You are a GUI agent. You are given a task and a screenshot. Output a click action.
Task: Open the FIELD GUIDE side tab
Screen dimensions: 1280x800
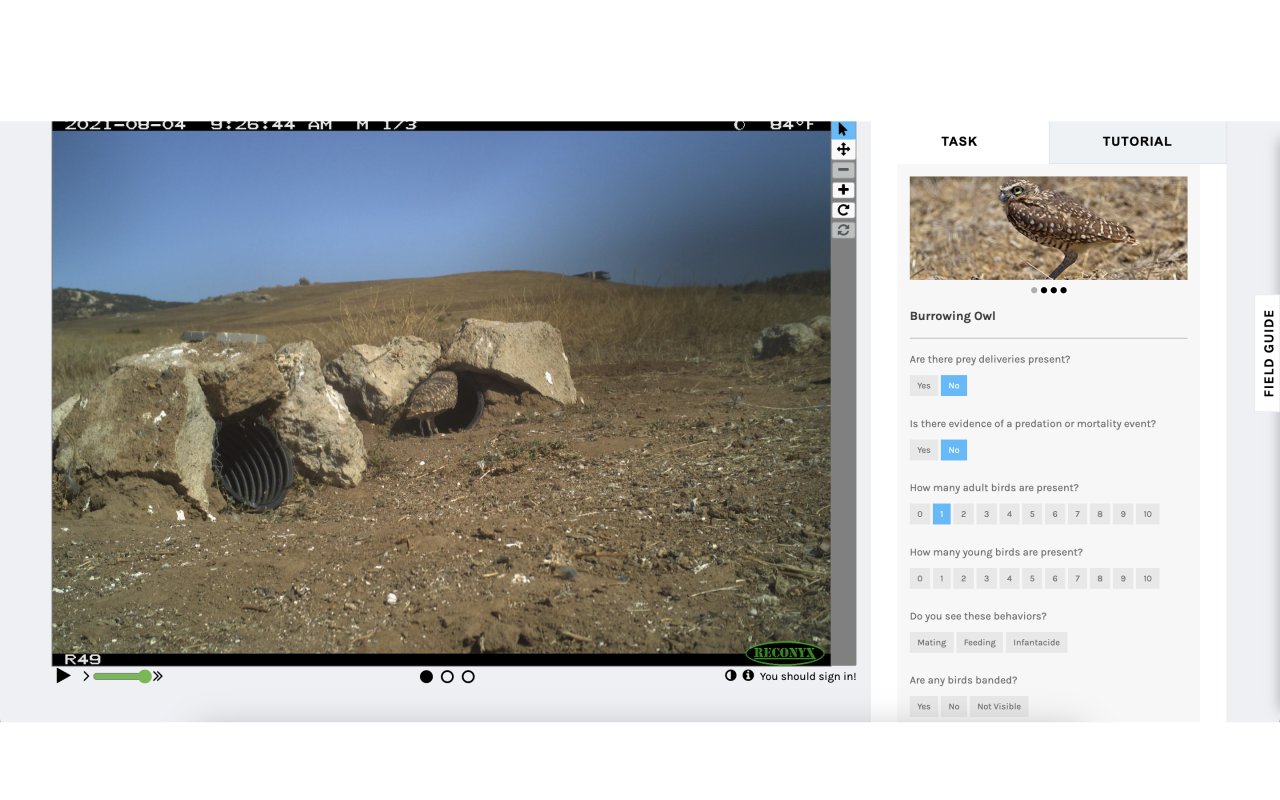(x=1268, y=353)
